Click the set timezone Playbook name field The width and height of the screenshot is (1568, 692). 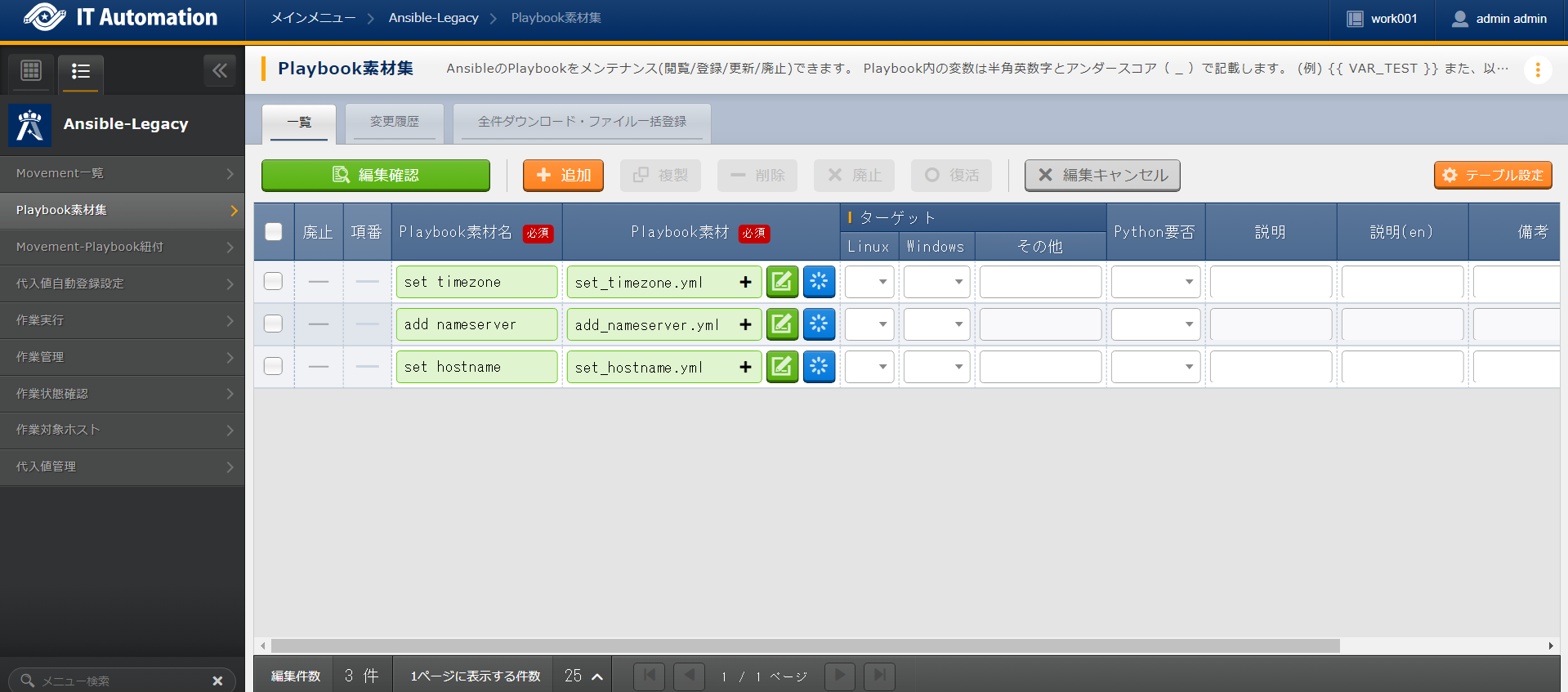pyautogui.click(x=476, y=282)
